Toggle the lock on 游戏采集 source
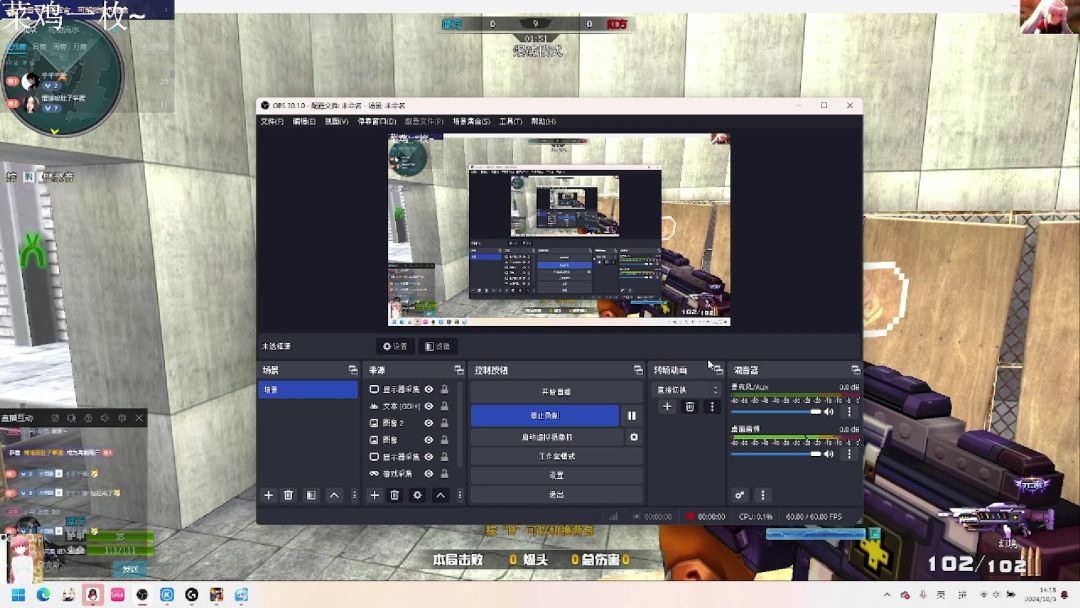 444,473
